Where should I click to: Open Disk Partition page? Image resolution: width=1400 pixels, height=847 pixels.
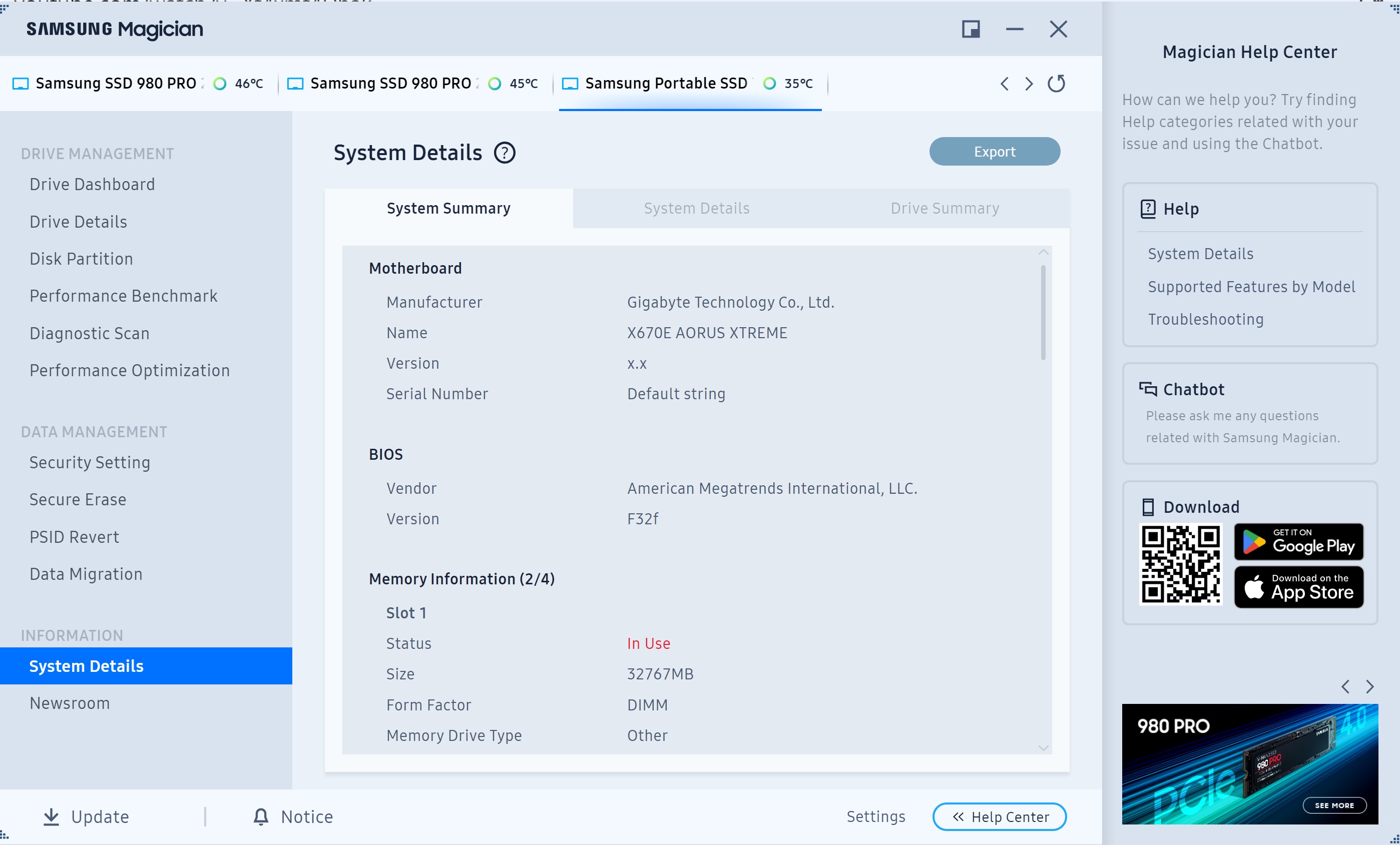(81, 259)
